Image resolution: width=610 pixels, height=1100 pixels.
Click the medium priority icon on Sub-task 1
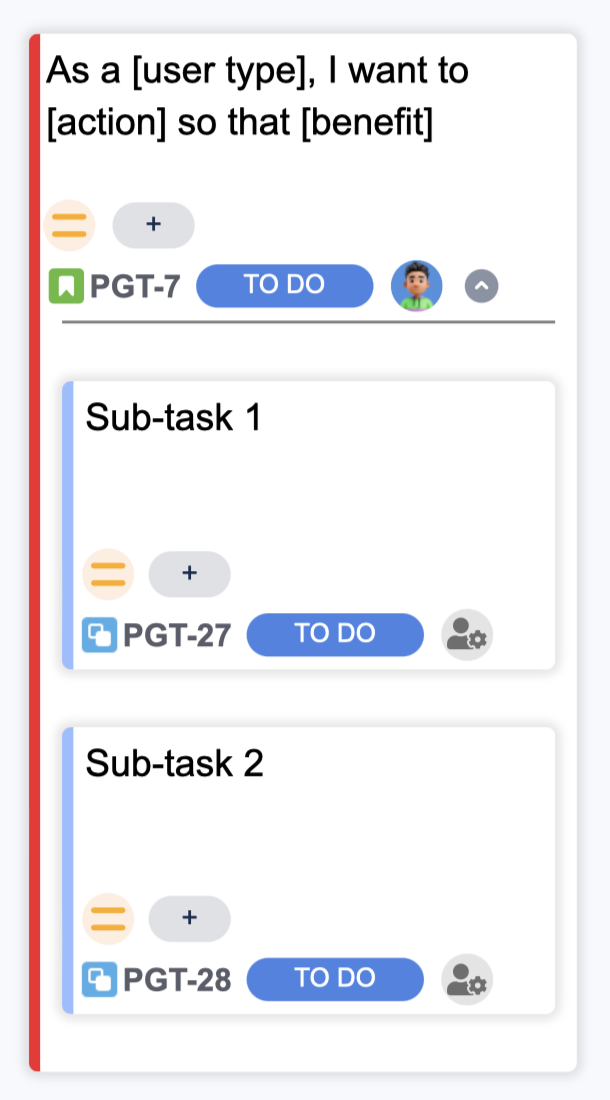(107, 574)
